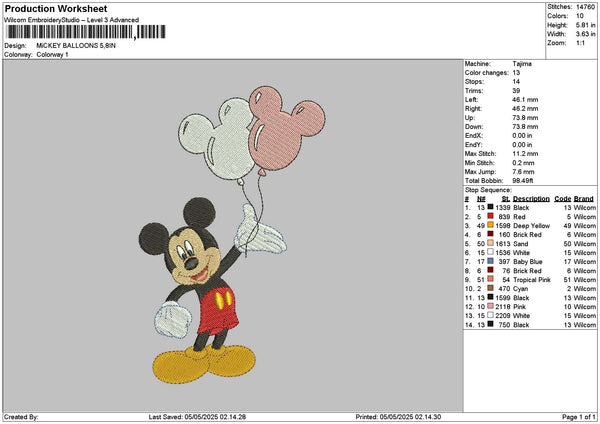
Task: Select the Zoom value "1:1"
Action: click(x=580, y=43)
